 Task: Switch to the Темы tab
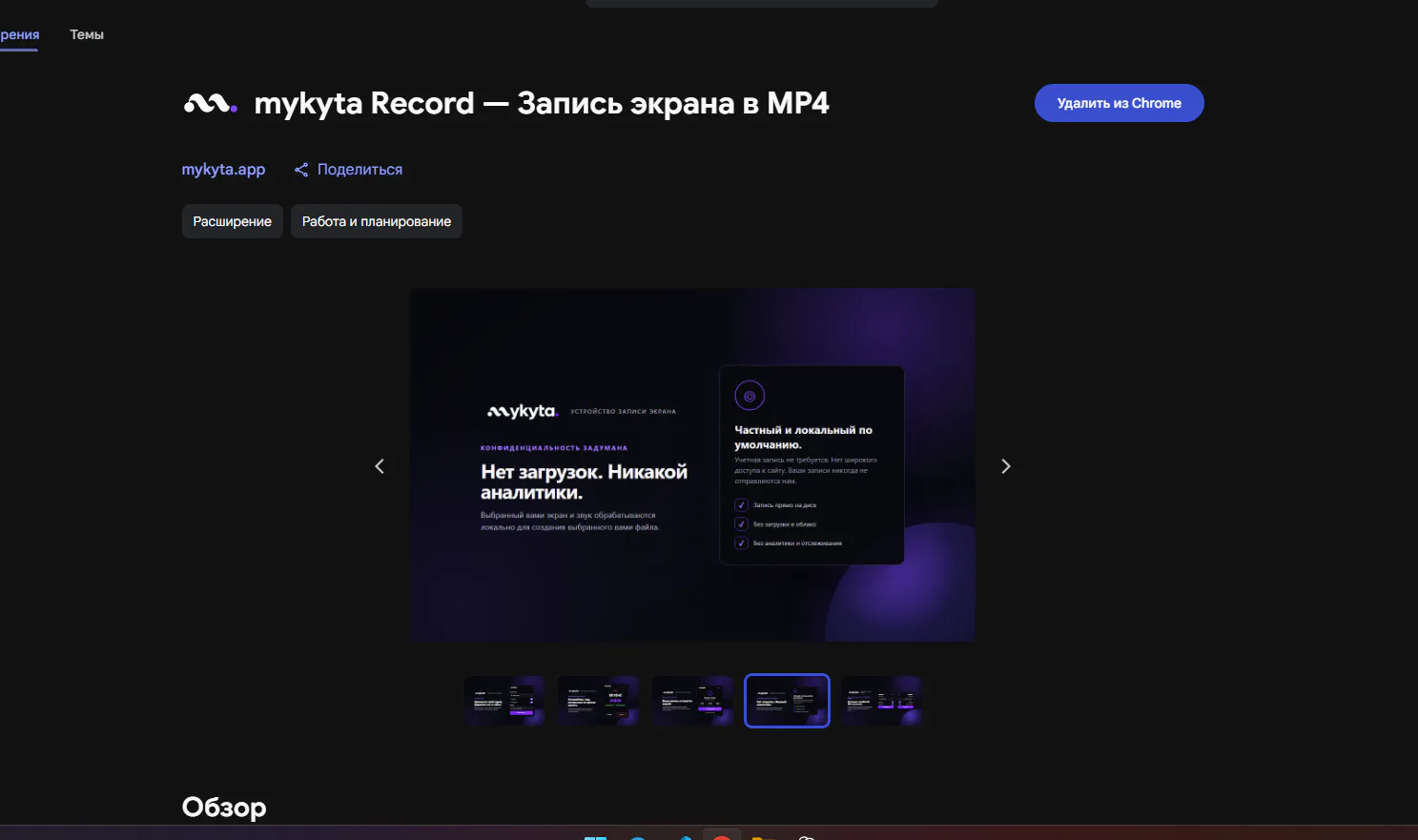tap(87, 34)
